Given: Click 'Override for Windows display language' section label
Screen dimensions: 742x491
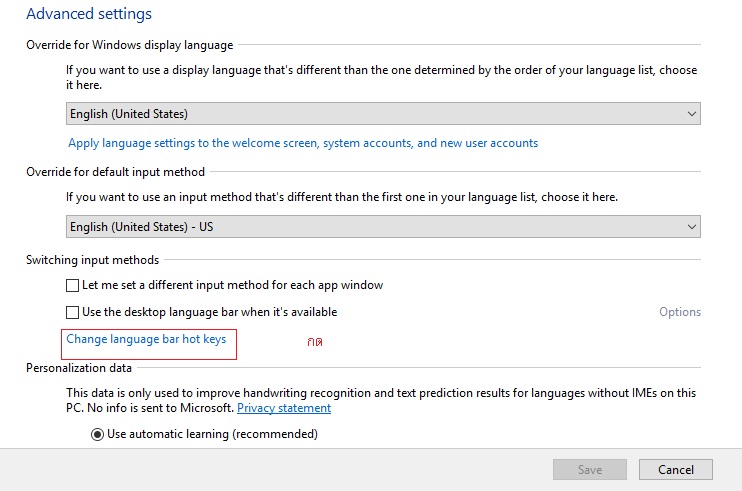Looking at the screenshot, I should pos(129,45).
